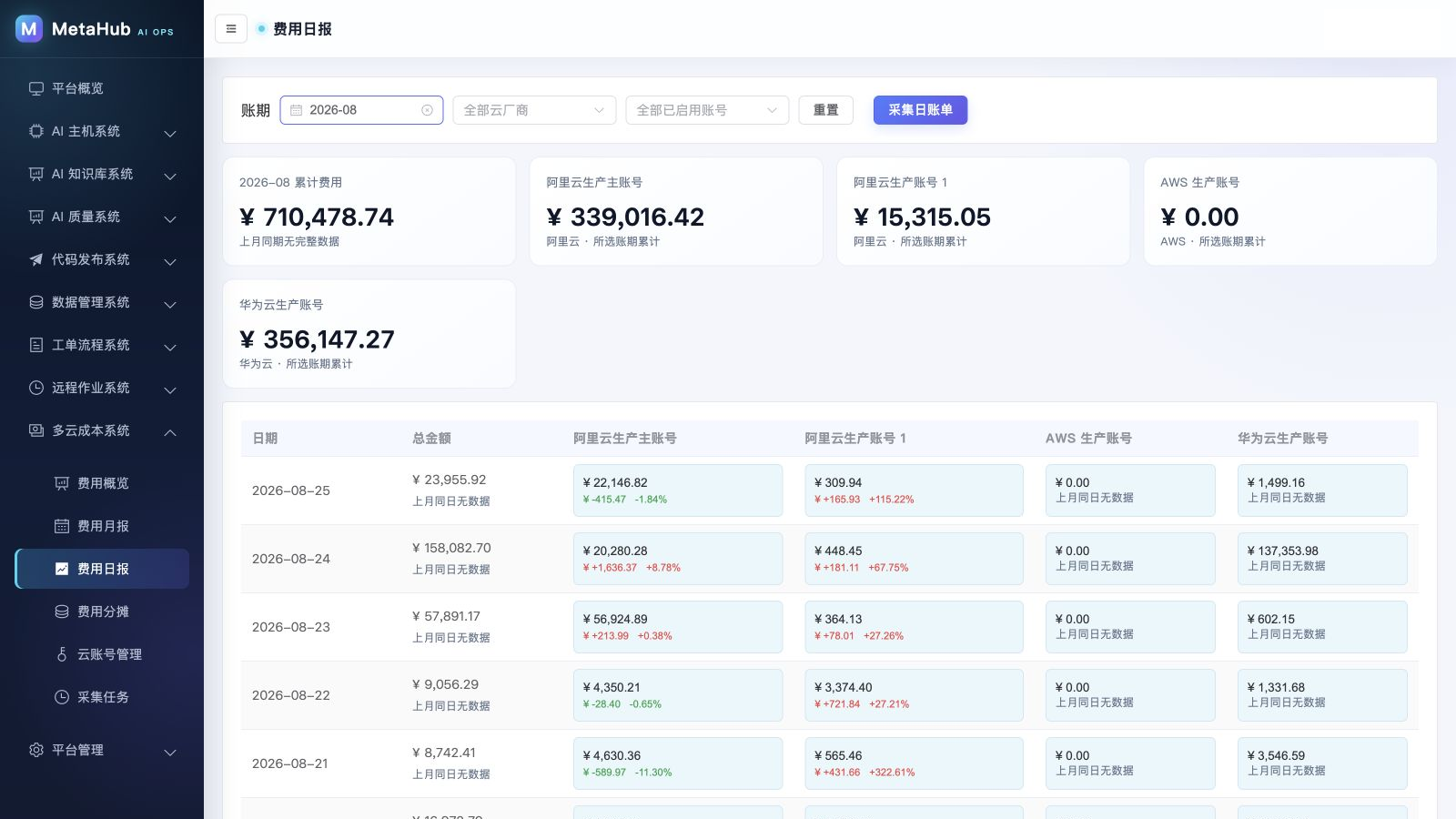Click the 费用日报 chart icon
The image size is (1456, 819).
(62, 569)
